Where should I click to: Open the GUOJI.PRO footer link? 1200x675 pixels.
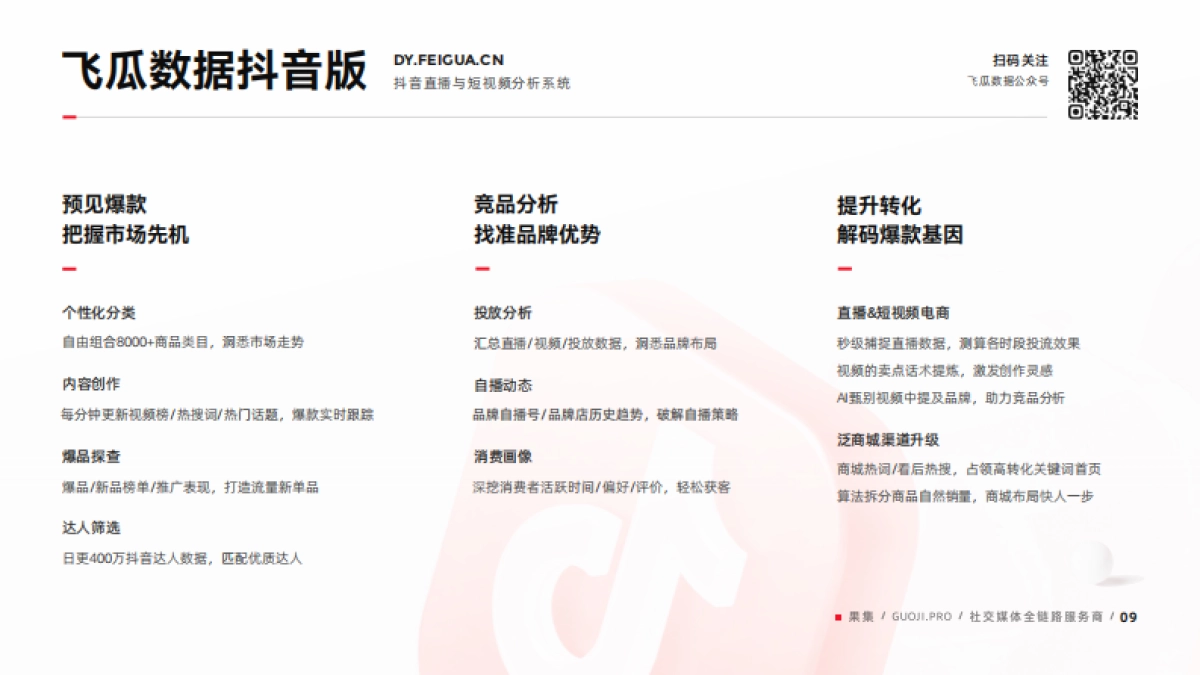click(921, 618)
